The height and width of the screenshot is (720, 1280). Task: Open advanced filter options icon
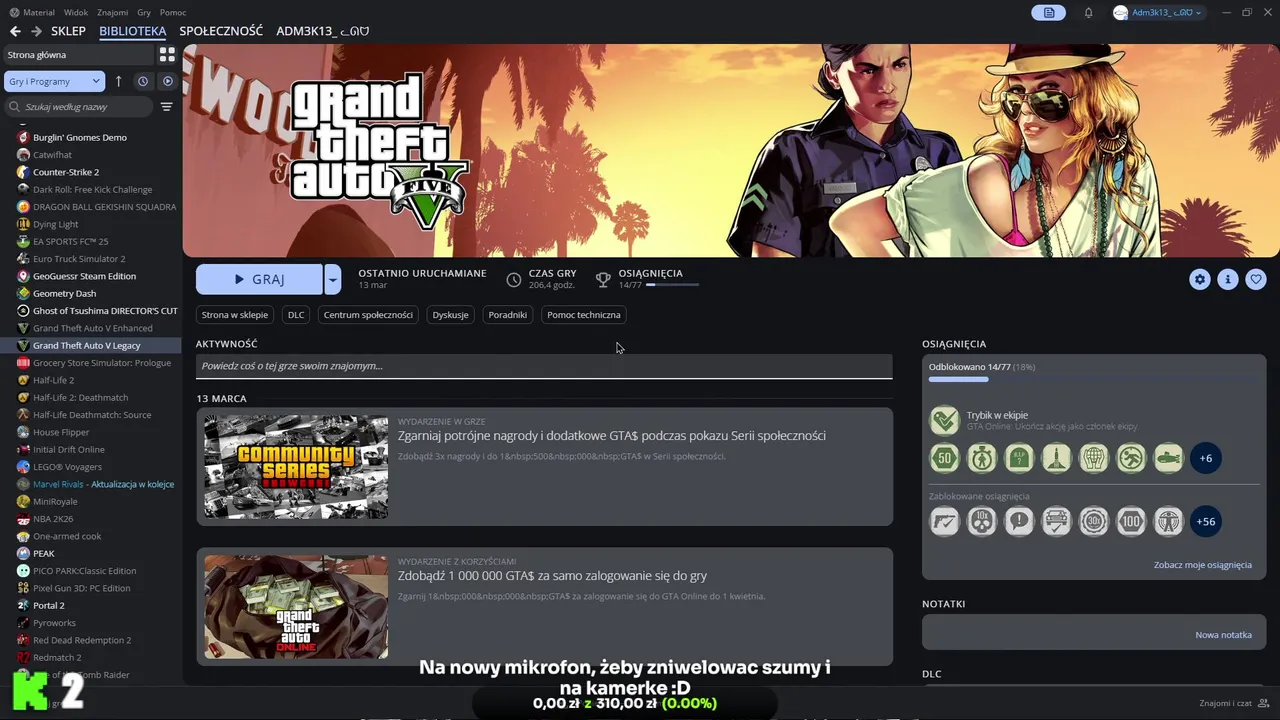pos(167,107)
